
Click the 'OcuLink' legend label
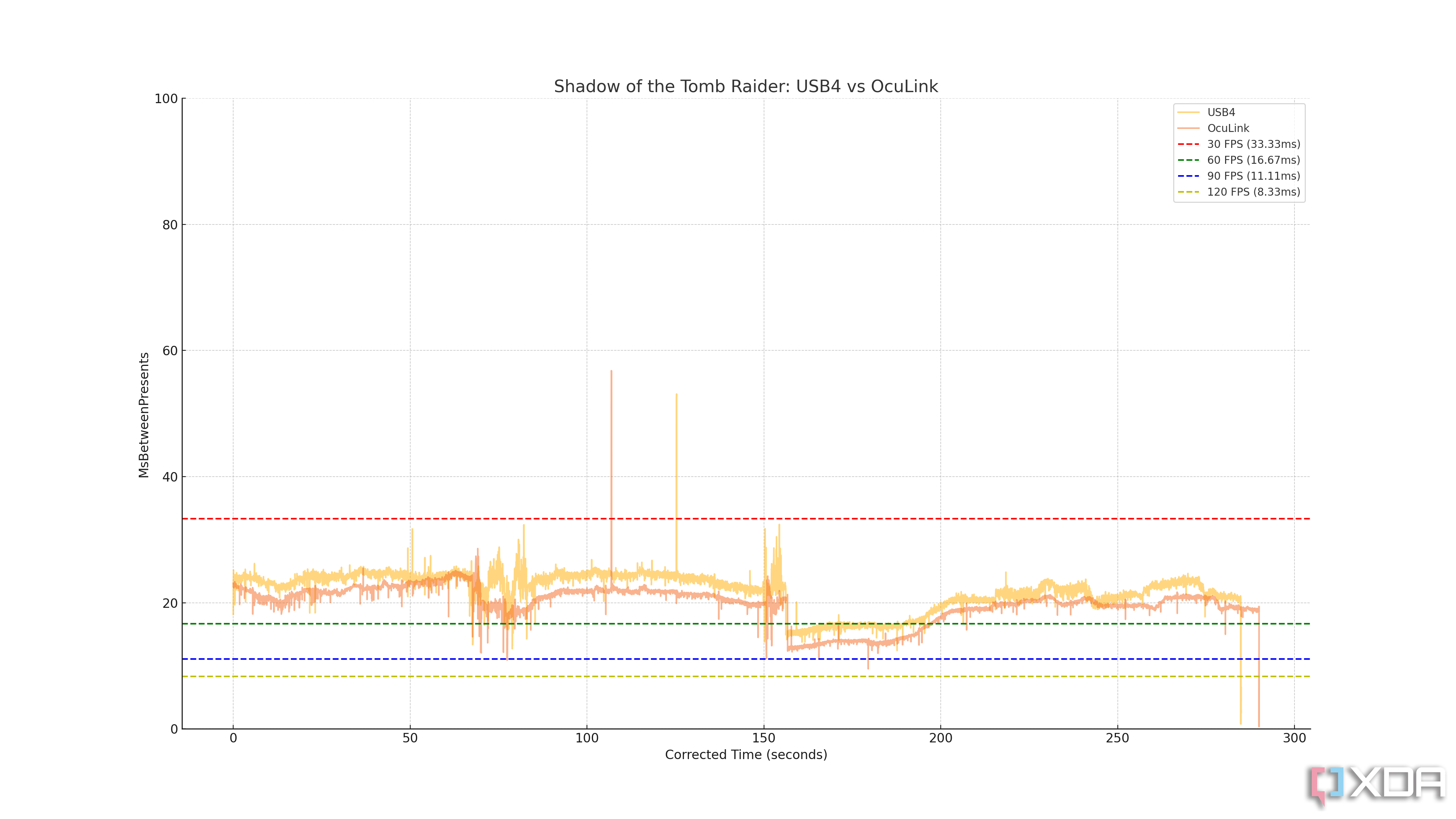coord(1228,128)
